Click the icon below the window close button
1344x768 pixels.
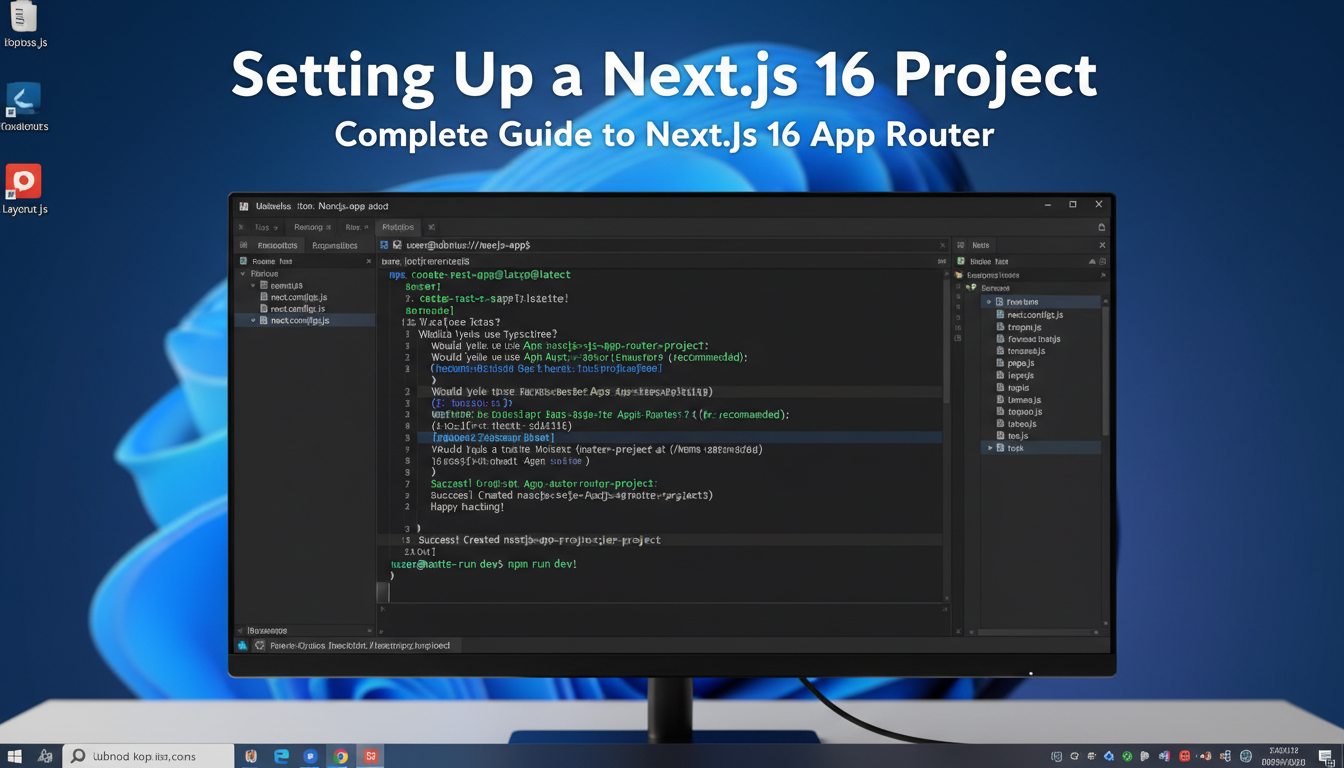pos(1101,227)
